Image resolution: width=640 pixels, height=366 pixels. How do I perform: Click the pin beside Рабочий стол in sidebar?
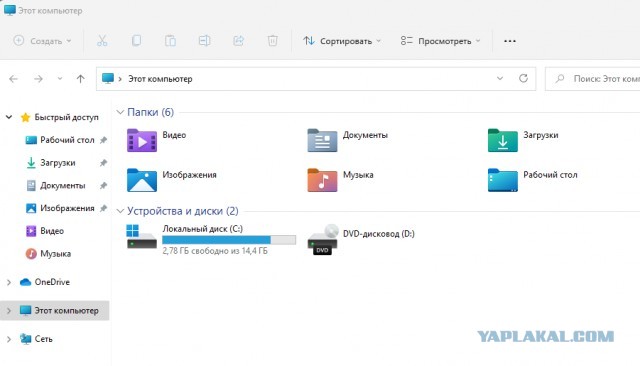(103, 140)
